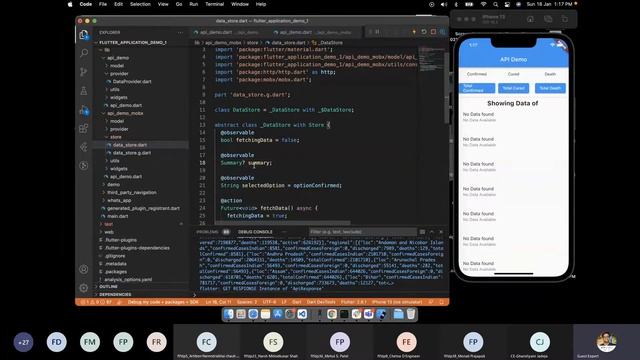Pause the debug session from the debug toolbar

377,32
